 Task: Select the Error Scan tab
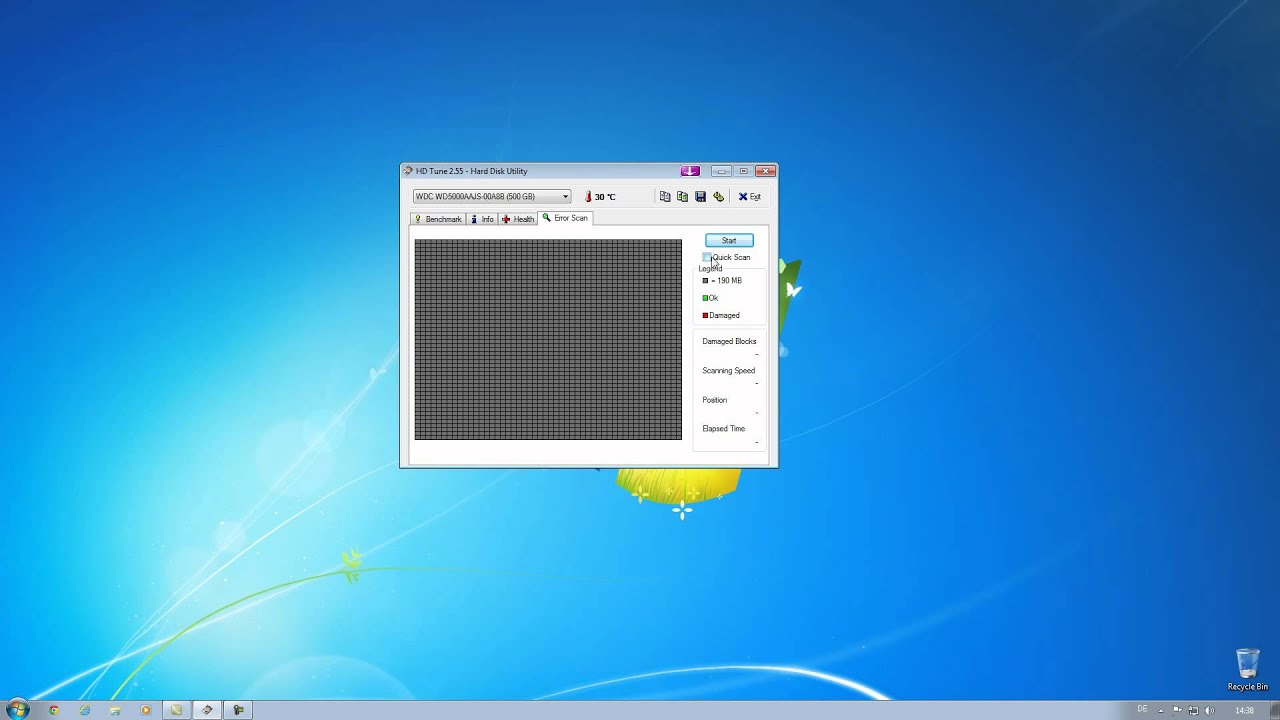(565, 218)
